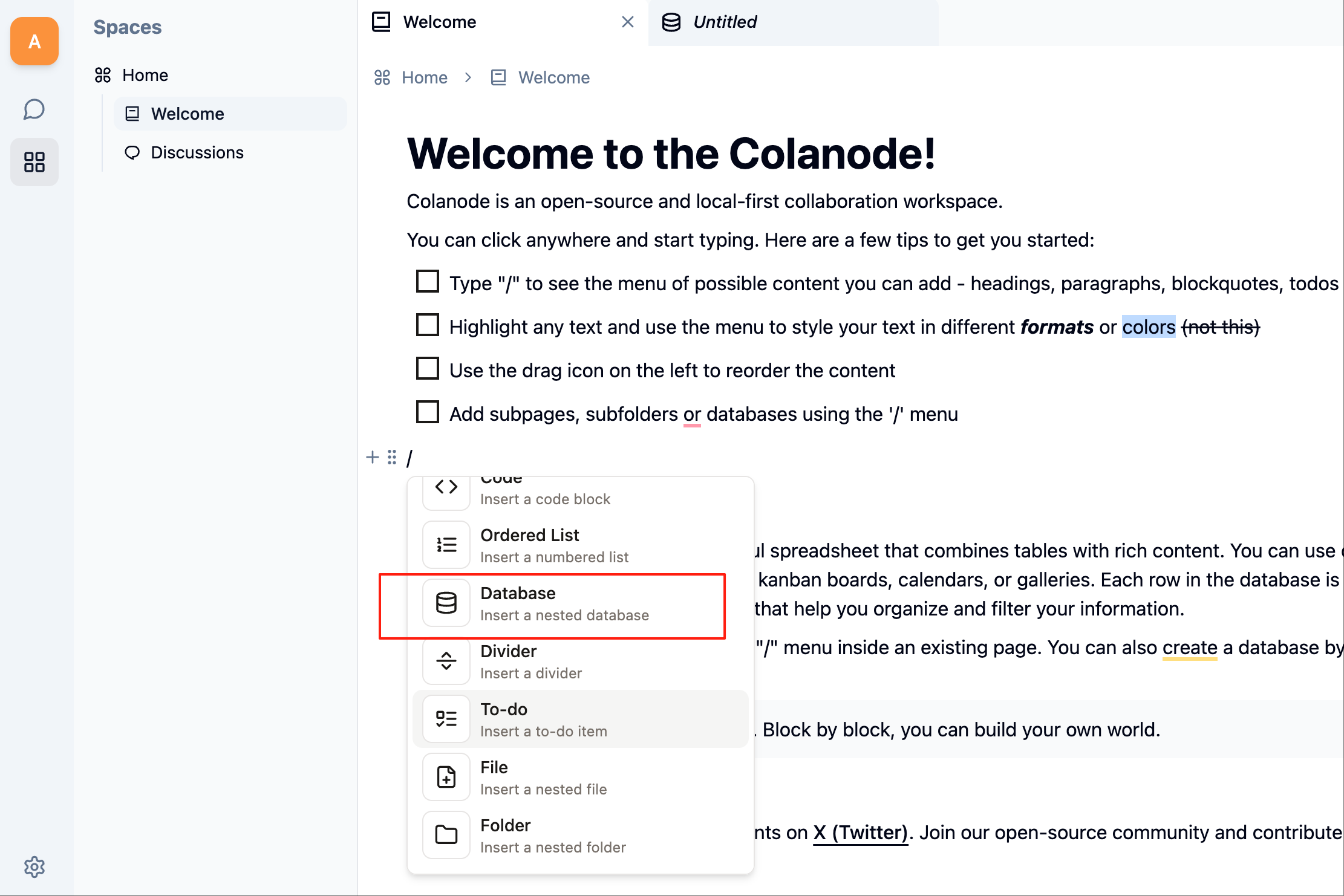Tick the 'Highlight any text' todo checkbox

pyautogui.click(x=428, y=325)
